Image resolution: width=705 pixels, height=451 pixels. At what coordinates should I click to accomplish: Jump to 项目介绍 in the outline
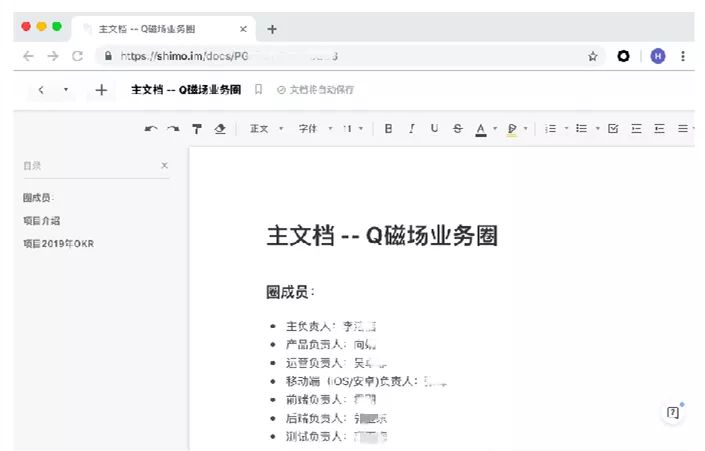tap(41, 221)
